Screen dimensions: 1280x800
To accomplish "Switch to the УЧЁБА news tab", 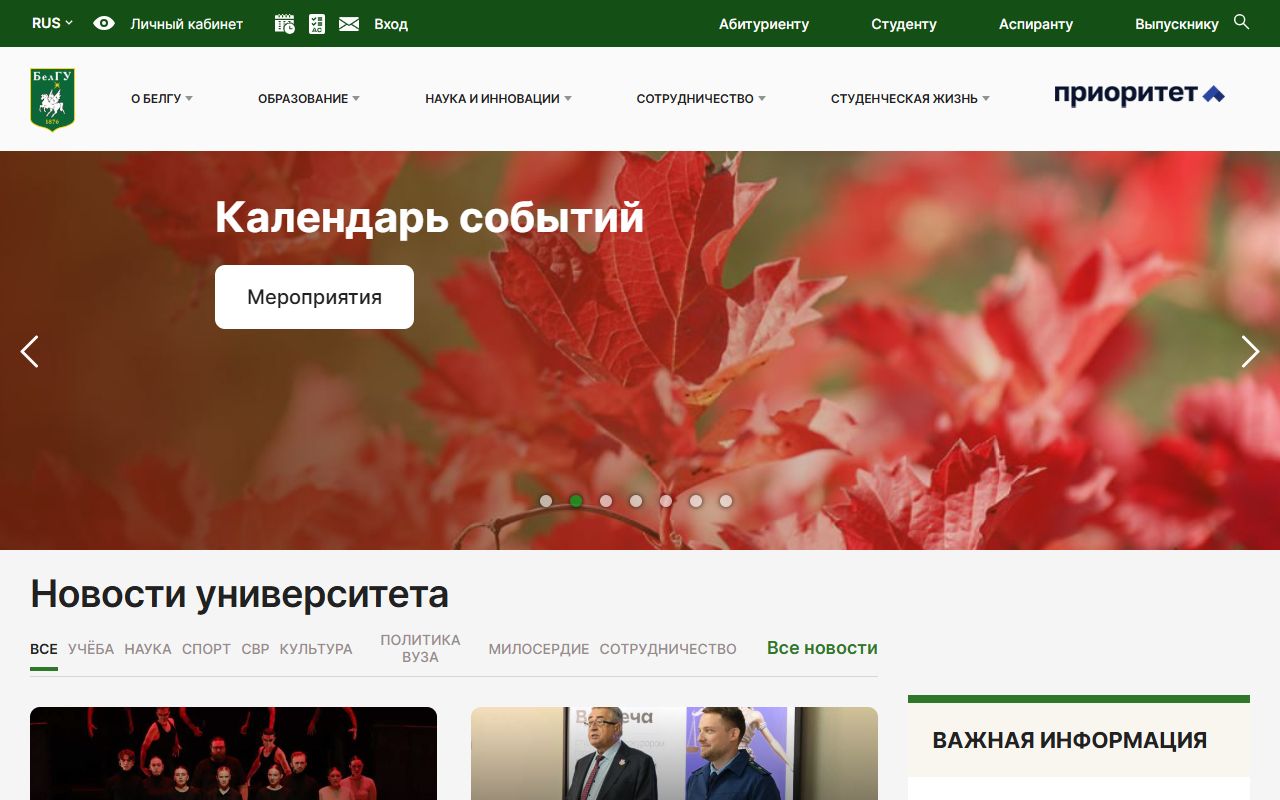I will [x=91, y=649].
